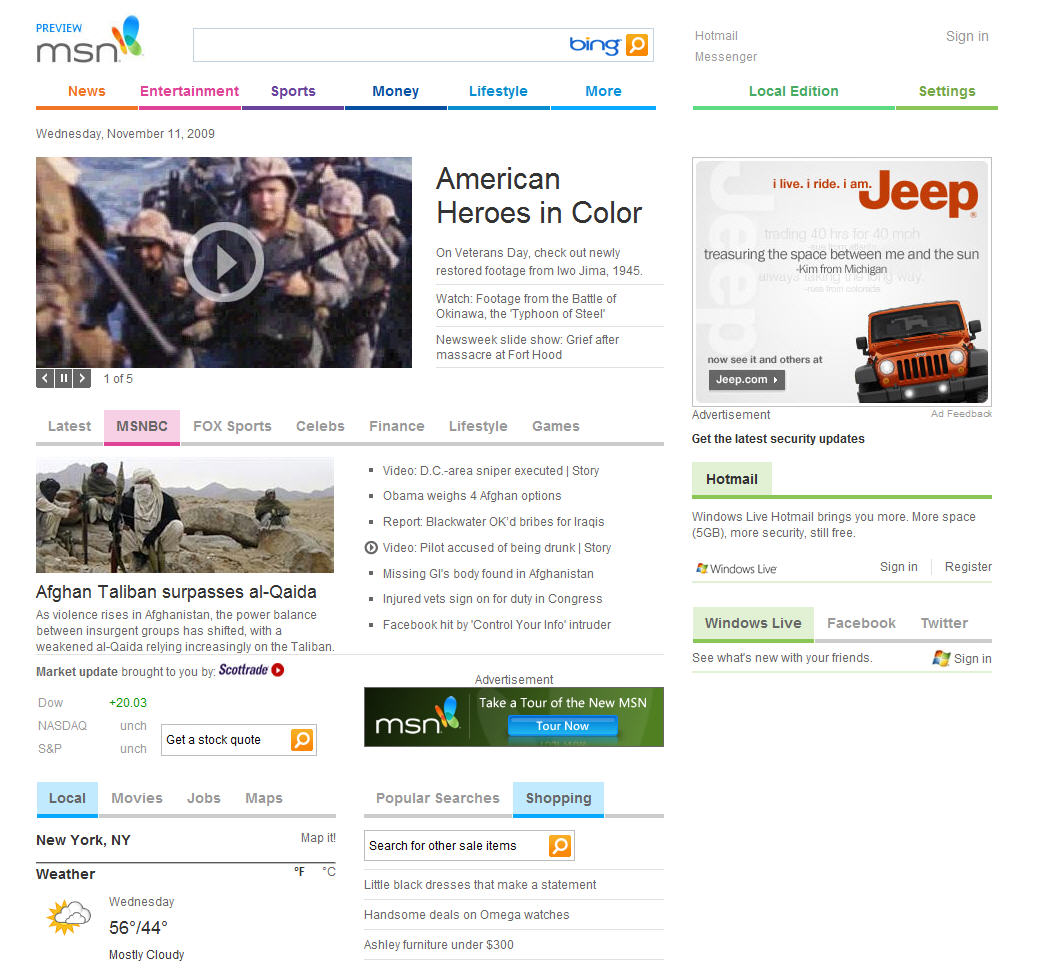This screenshot has height=968, width=1055.
Task: Switch to the Movies tab
Action: click(x=137, y=798)
